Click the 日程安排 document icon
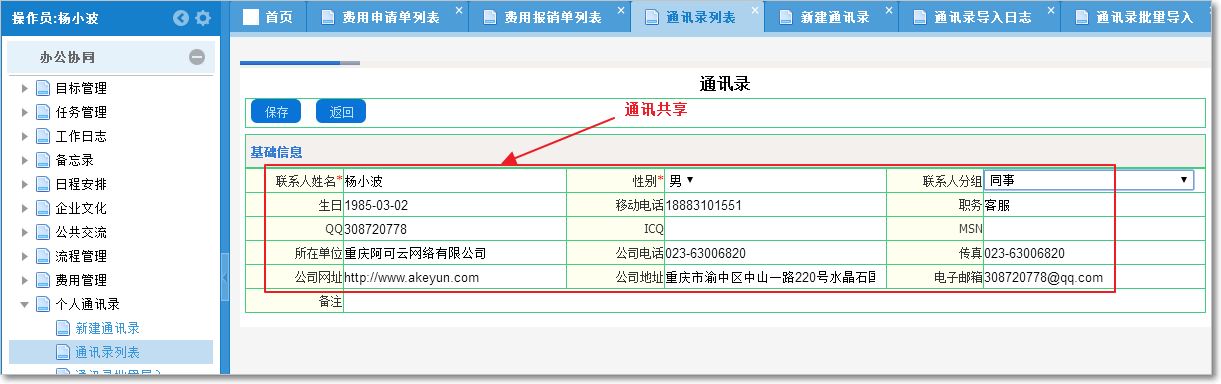Screen dimensions: 1221x384 click(43, 184)
